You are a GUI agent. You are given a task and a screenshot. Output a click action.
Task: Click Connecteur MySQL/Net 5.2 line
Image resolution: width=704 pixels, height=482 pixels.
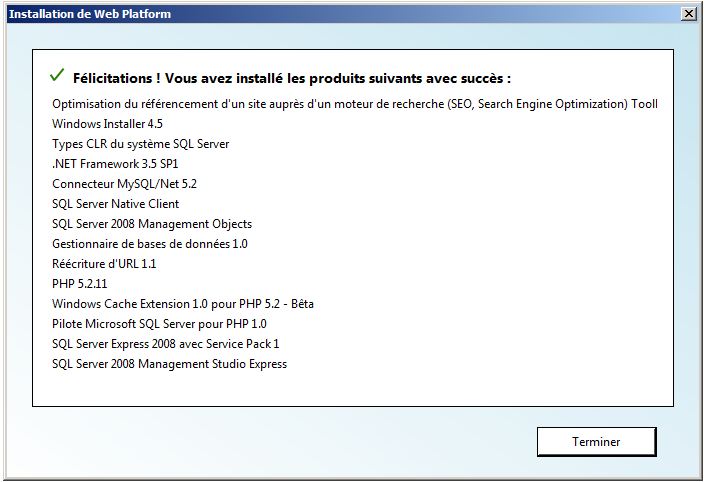(x=124, y=184)
